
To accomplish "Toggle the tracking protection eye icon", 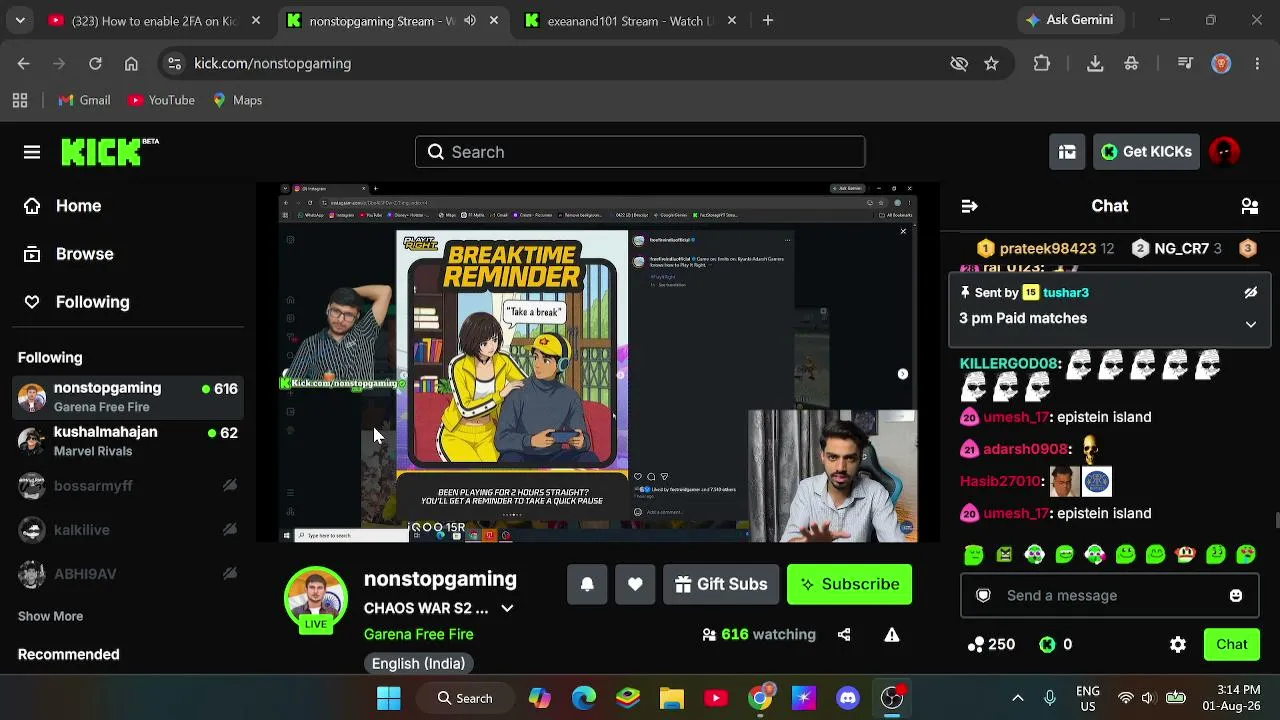I will 959,63.
